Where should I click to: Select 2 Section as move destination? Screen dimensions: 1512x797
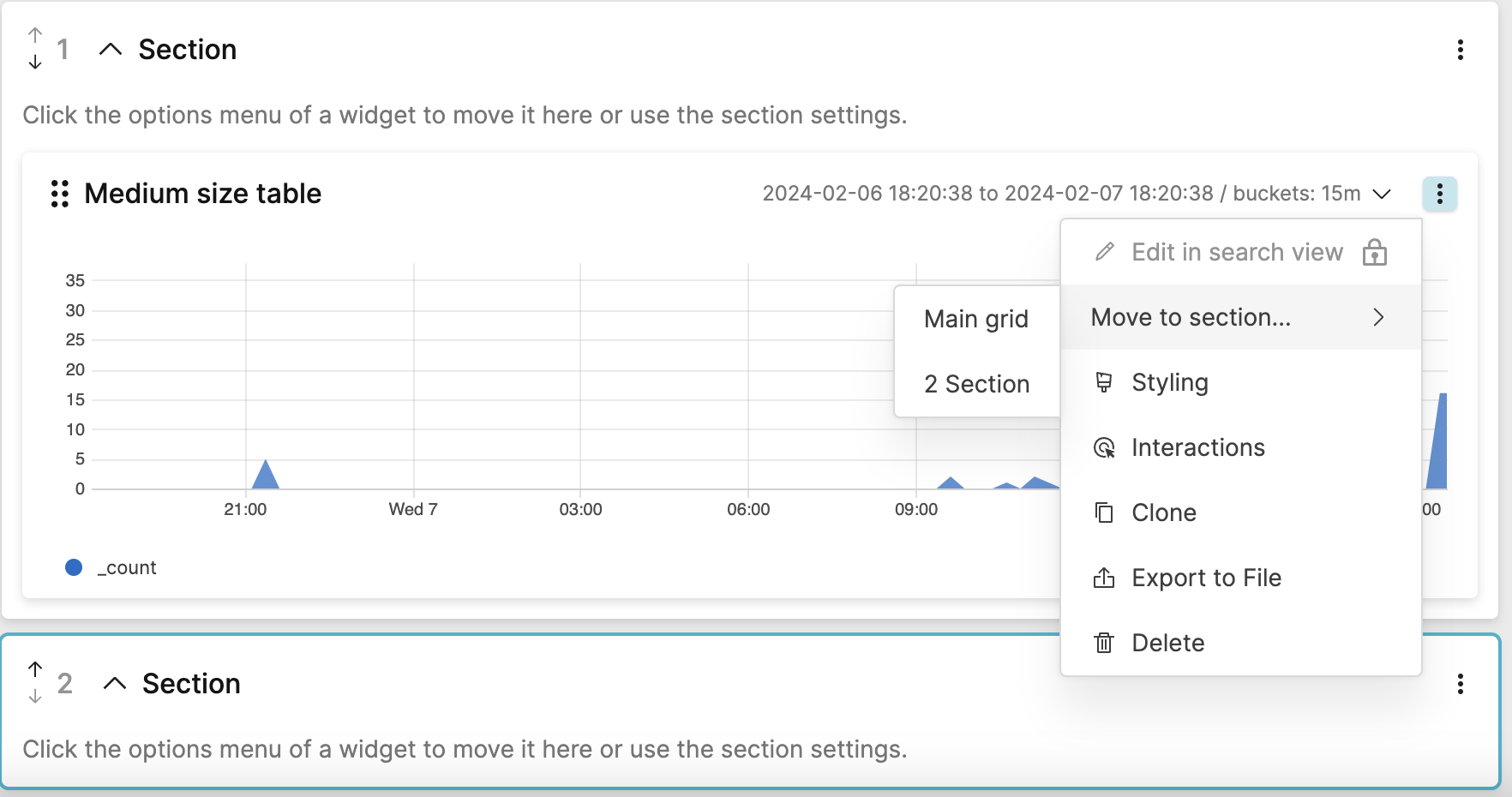(976, 384)
